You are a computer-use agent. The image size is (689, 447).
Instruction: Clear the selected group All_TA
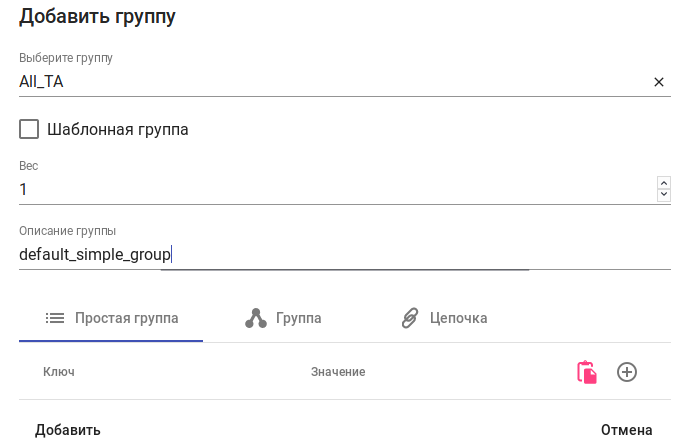(659, 82)
